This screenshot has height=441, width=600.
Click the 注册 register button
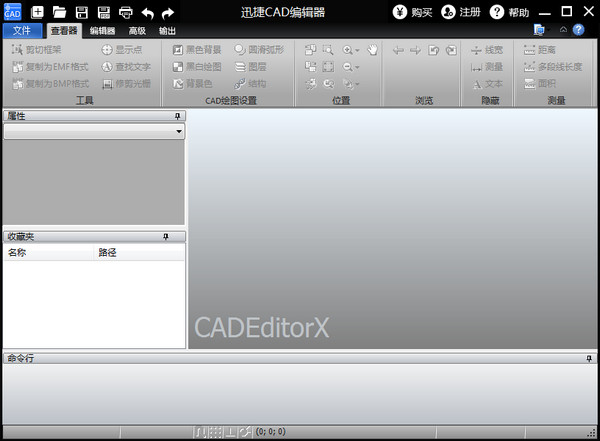[460, 12]
